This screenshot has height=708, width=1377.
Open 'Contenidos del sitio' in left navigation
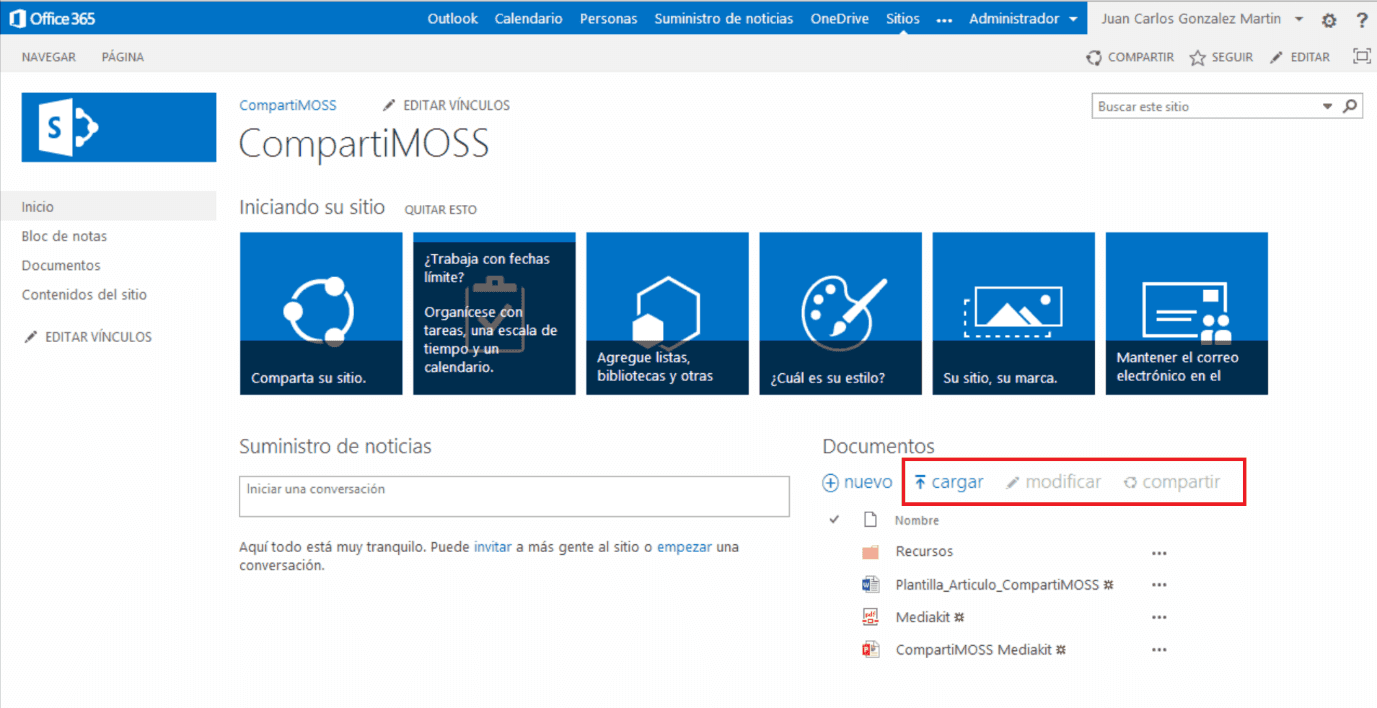pos(84,294)
